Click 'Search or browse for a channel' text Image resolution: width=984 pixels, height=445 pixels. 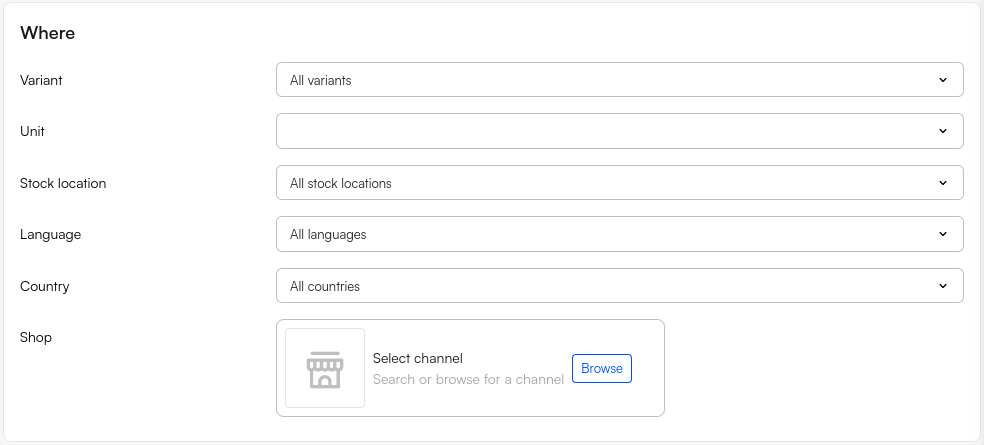coord(468,379)
